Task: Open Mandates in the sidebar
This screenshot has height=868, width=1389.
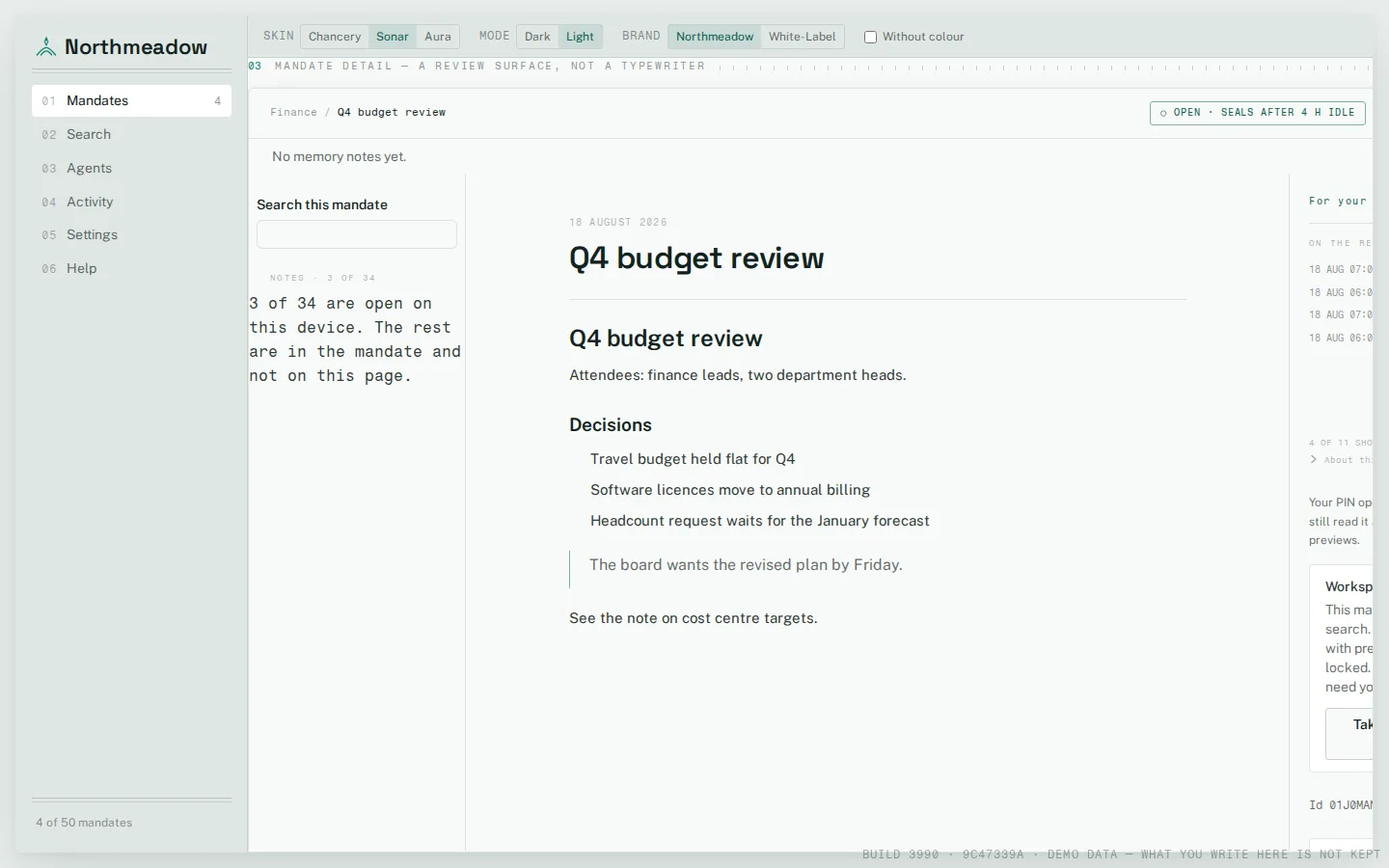Action: click(x=131, y=100)
